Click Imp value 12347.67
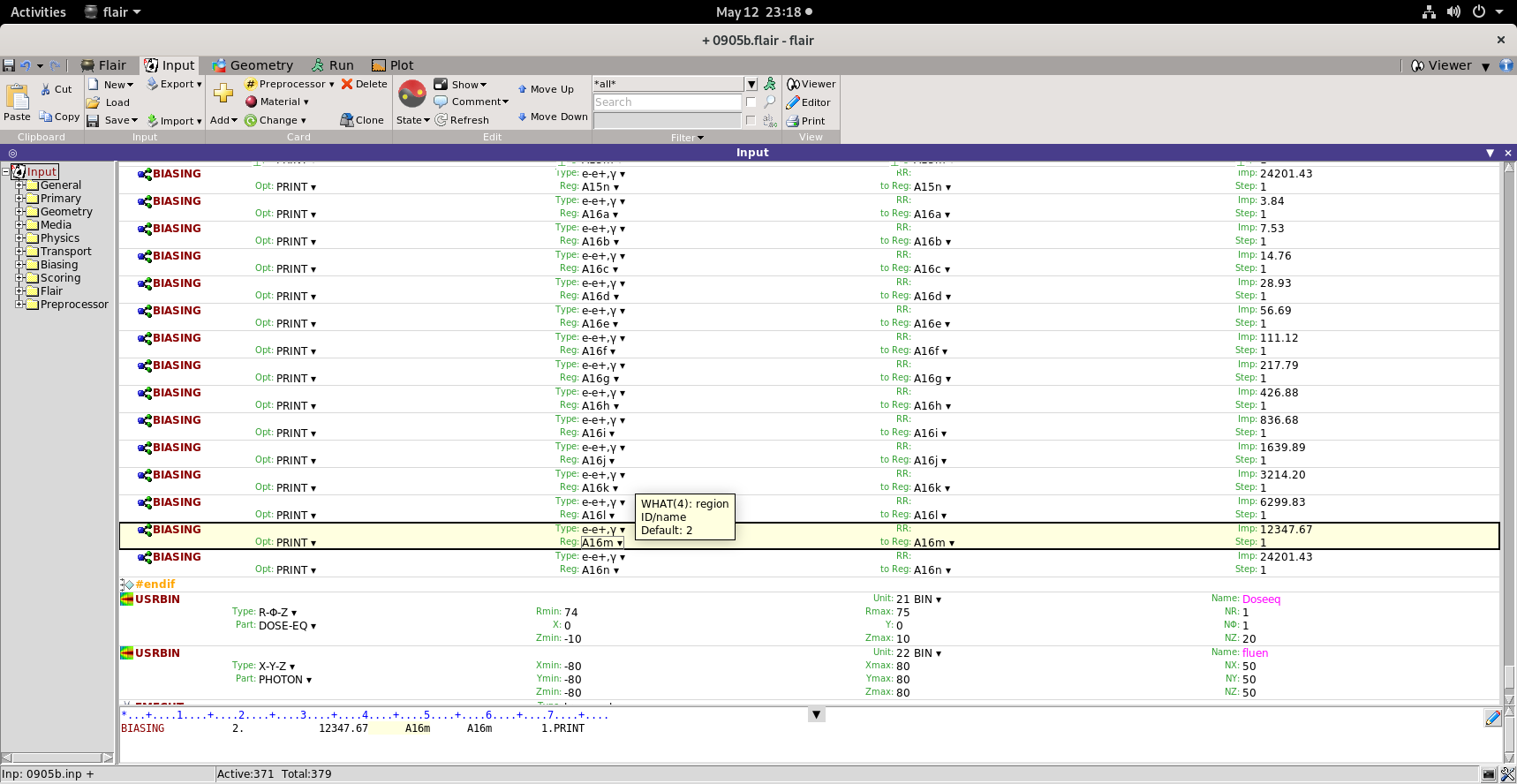The image size is (1517, 784). (x=1286, y=530)
